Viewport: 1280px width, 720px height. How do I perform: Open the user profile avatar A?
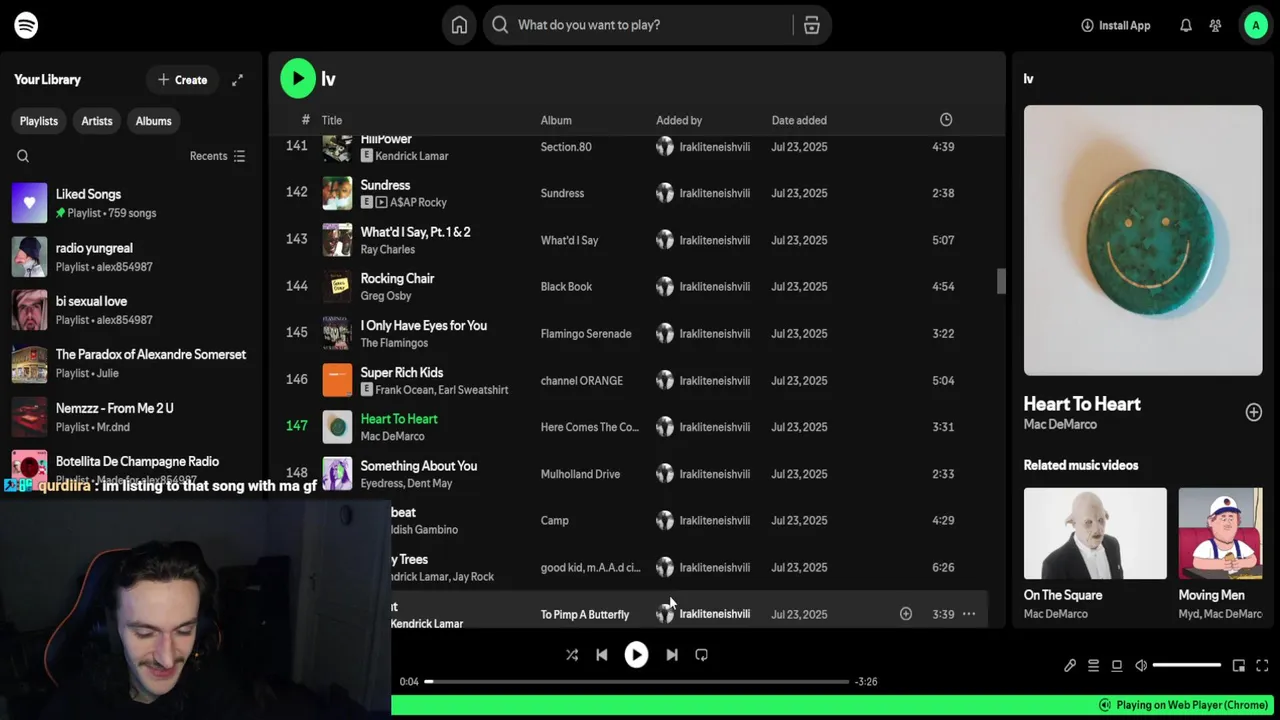pos(1256,25)
